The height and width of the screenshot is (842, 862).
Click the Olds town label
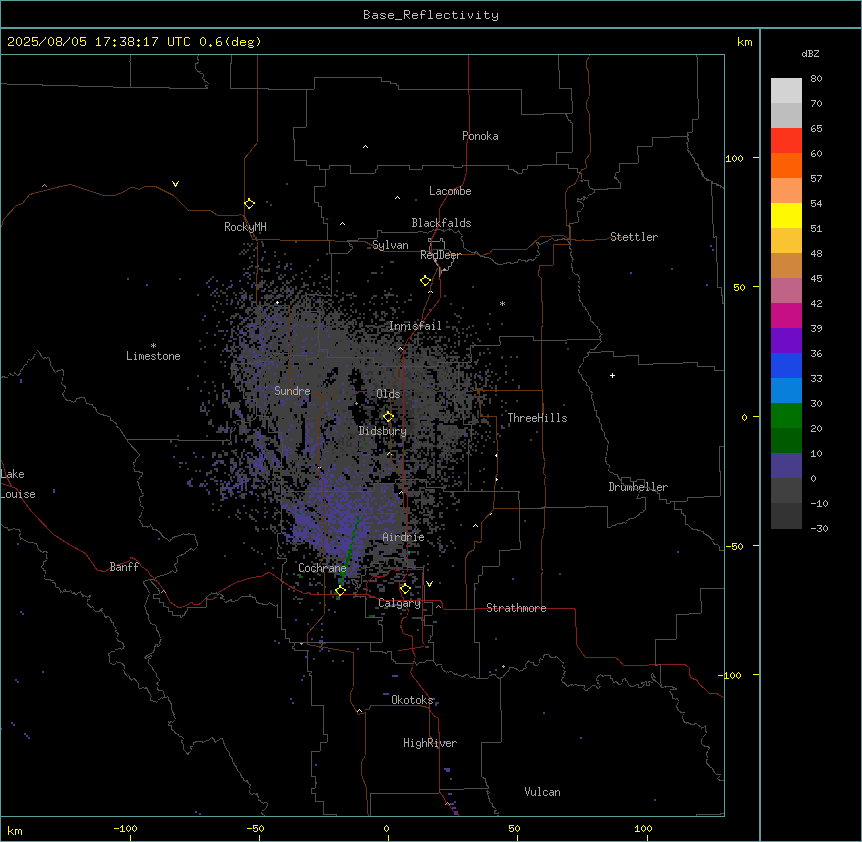tap(388, 394)
